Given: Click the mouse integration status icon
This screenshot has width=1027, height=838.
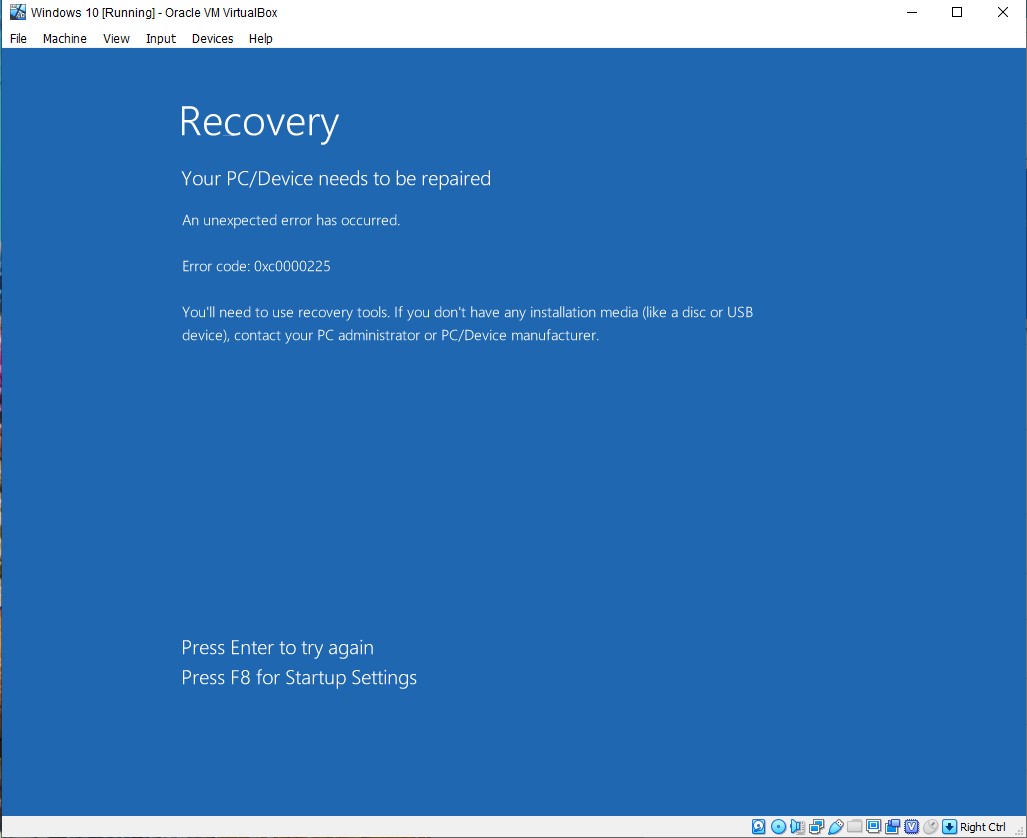Looking at the screenshot, I should (930, 827).
